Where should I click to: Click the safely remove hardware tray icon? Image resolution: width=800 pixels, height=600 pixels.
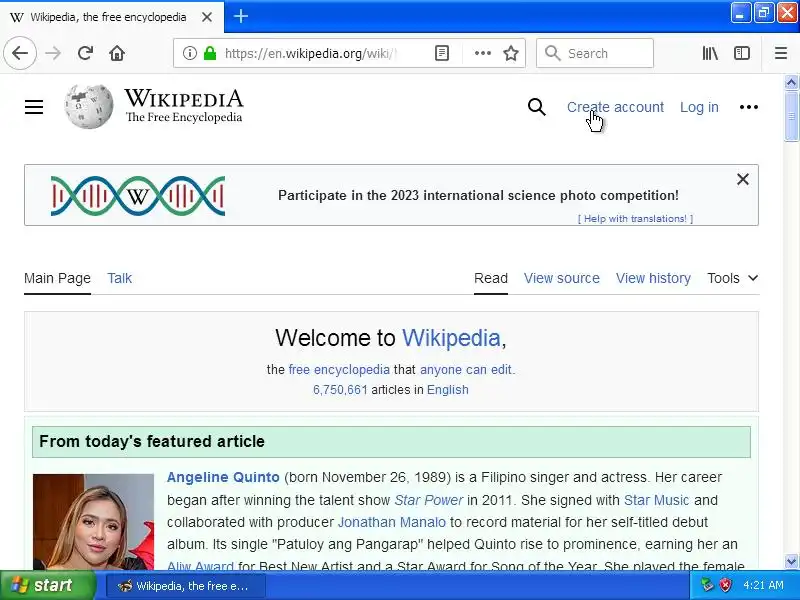click(707, 585)
